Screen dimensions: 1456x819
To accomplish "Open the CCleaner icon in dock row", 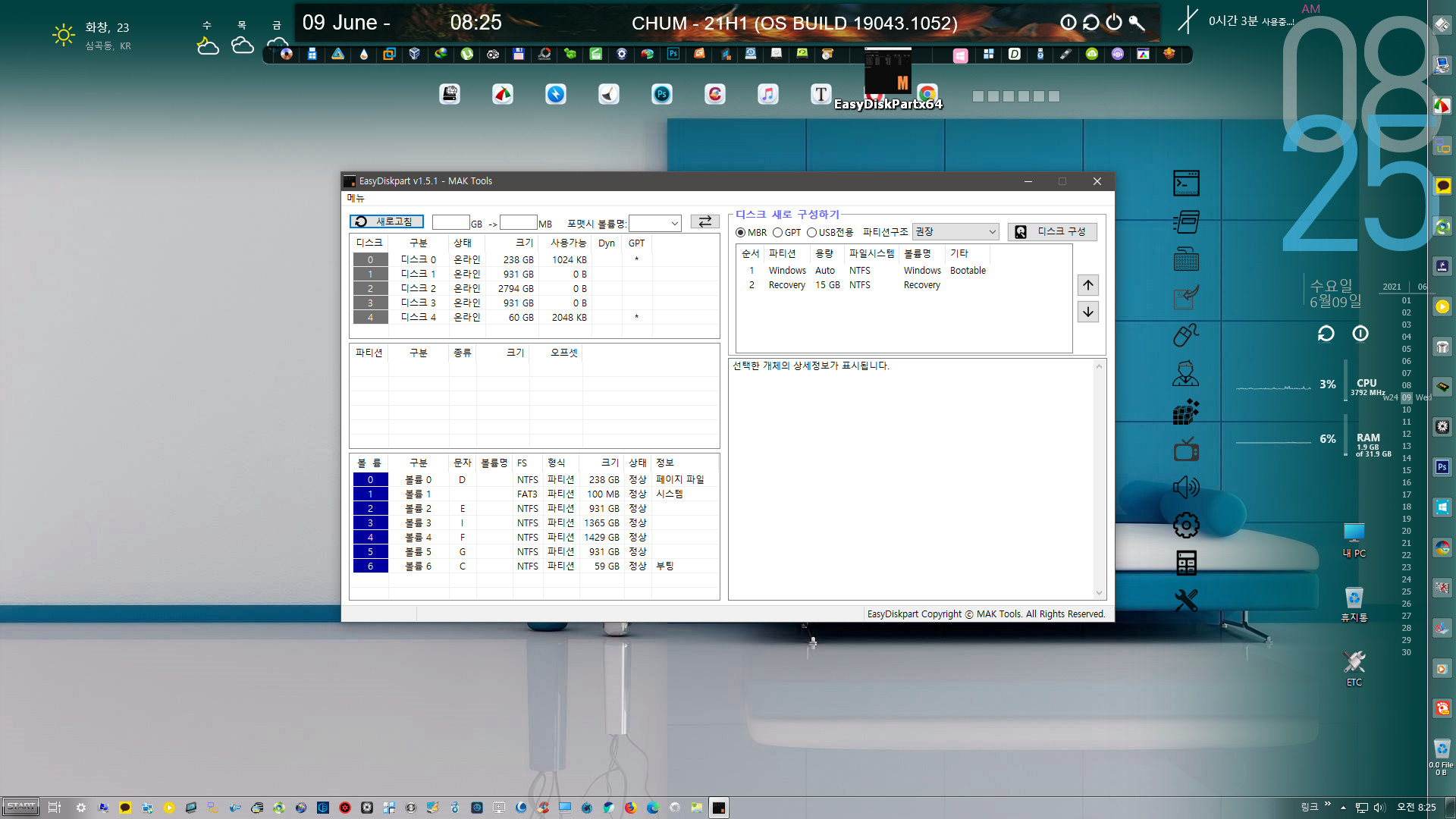I will (714, 94).
